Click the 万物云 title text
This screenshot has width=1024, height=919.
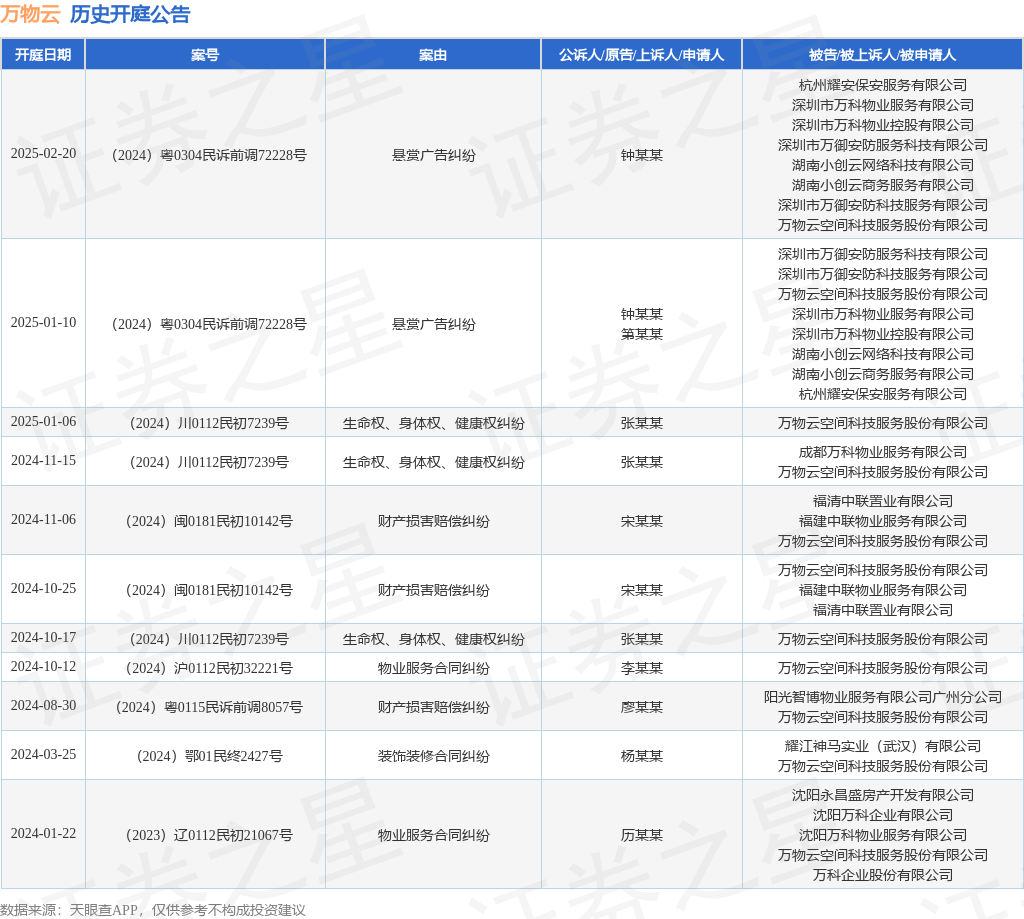pos(30,14)
